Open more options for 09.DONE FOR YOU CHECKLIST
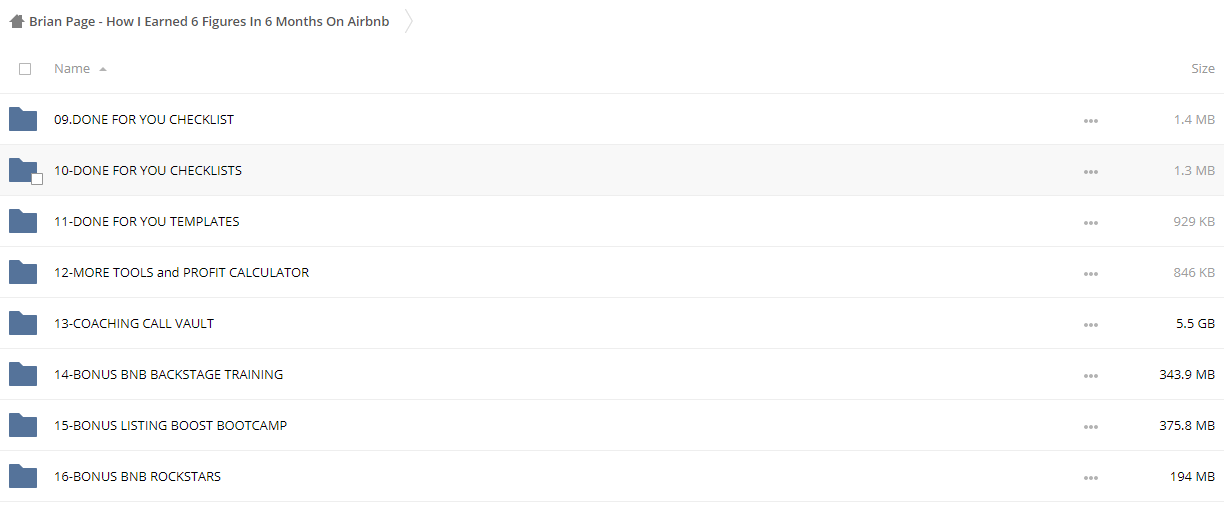The width and height of the screenshot is (1224, 507). [1091, 120]
